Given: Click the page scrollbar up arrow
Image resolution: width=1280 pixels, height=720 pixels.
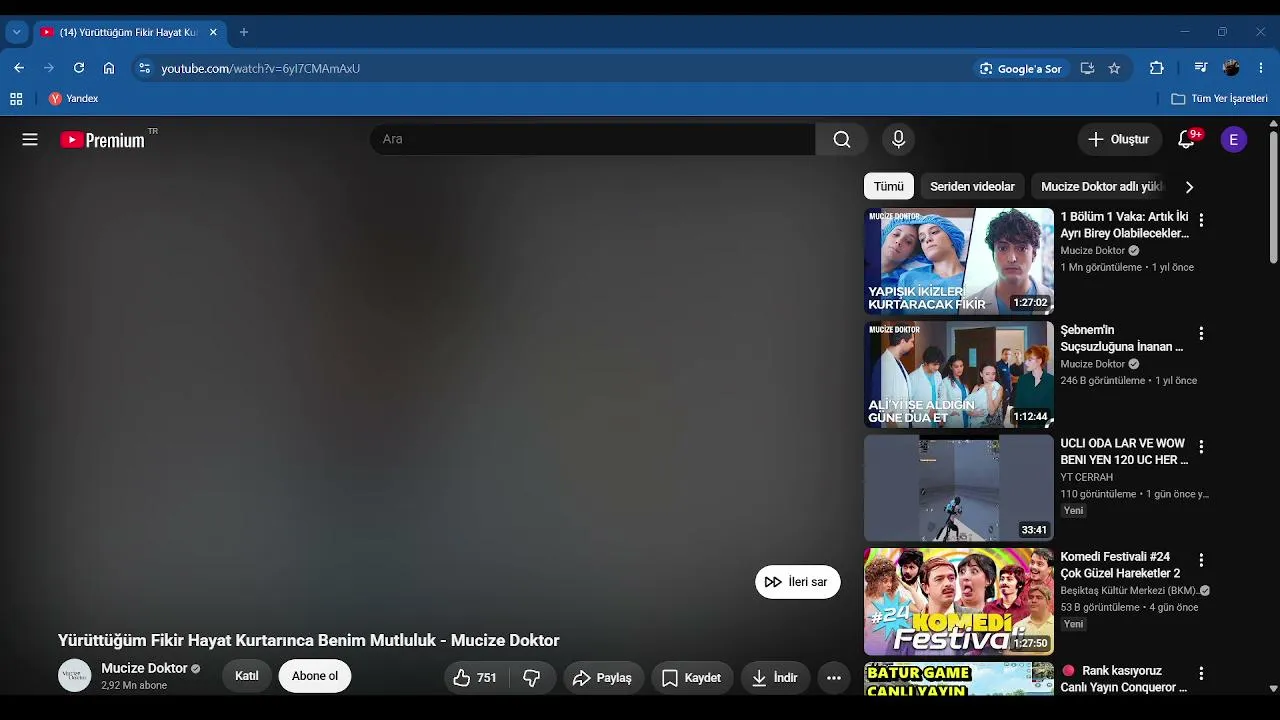Looking at the screenshot, I should point(1273,124).
